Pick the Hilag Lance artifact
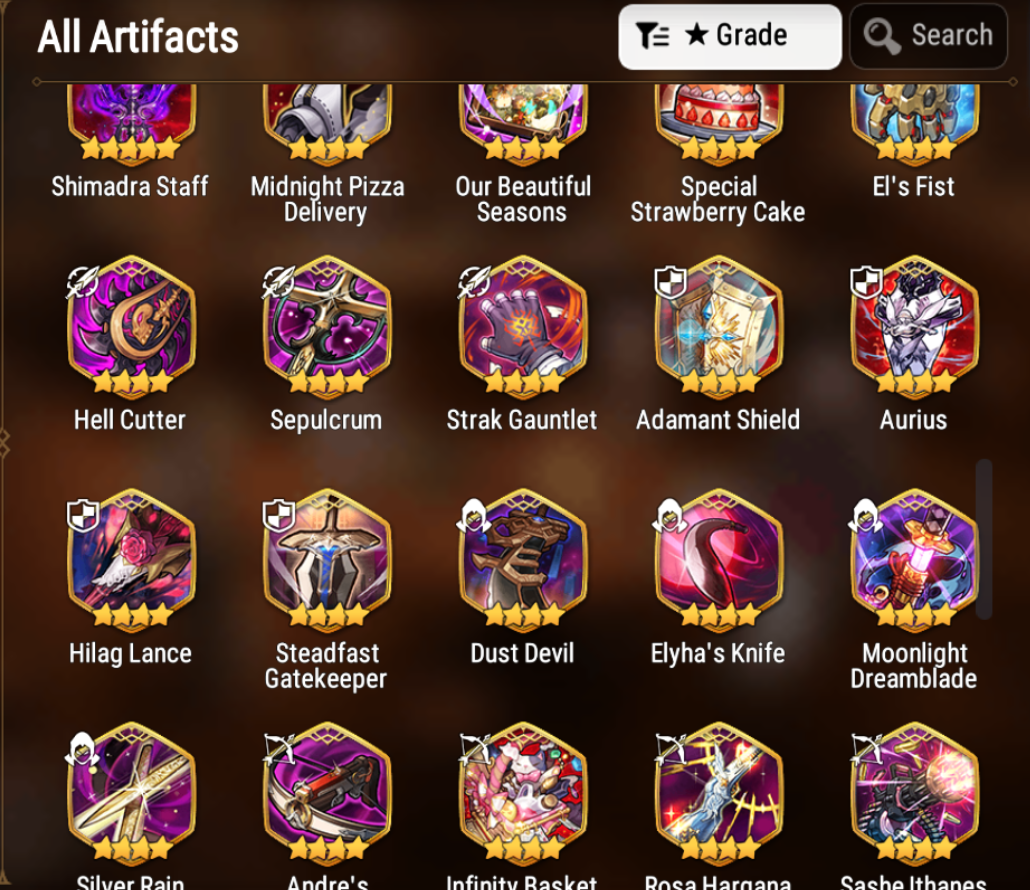The height and width of the screenshot is (890, 1030). (131, 560)
